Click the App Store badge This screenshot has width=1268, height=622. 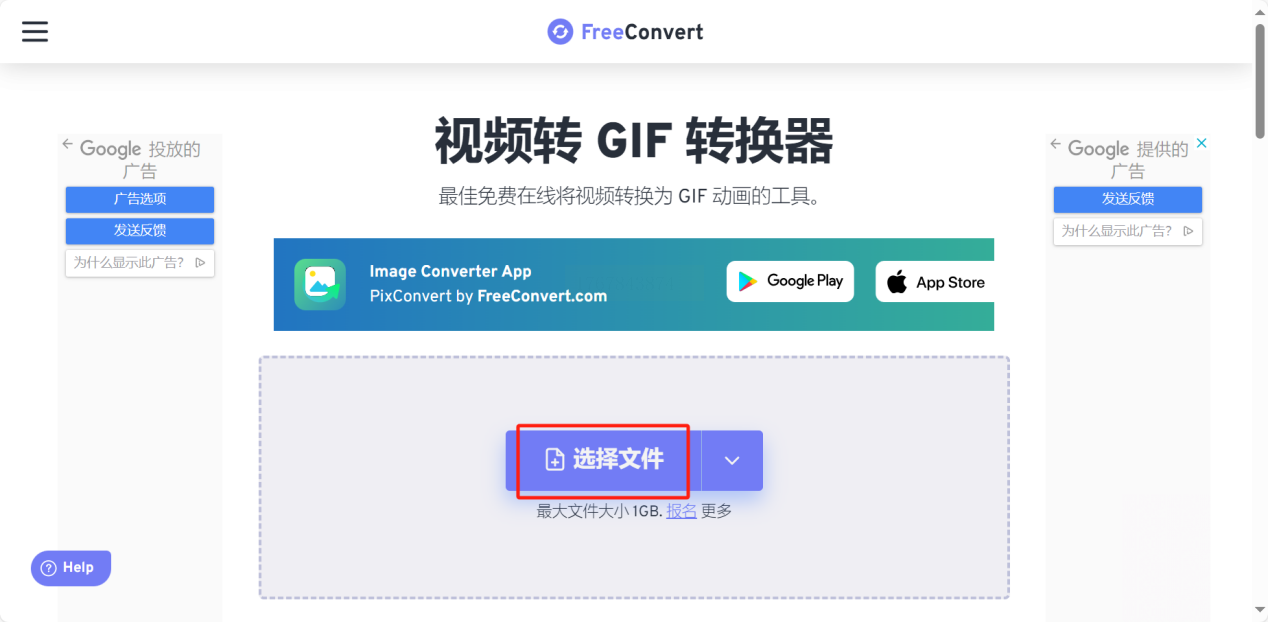pos(935,282)
